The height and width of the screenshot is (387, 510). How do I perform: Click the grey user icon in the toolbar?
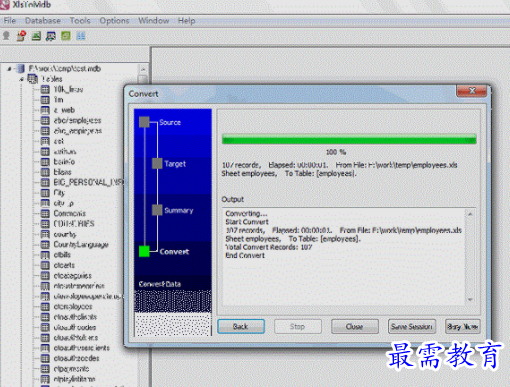6,36
